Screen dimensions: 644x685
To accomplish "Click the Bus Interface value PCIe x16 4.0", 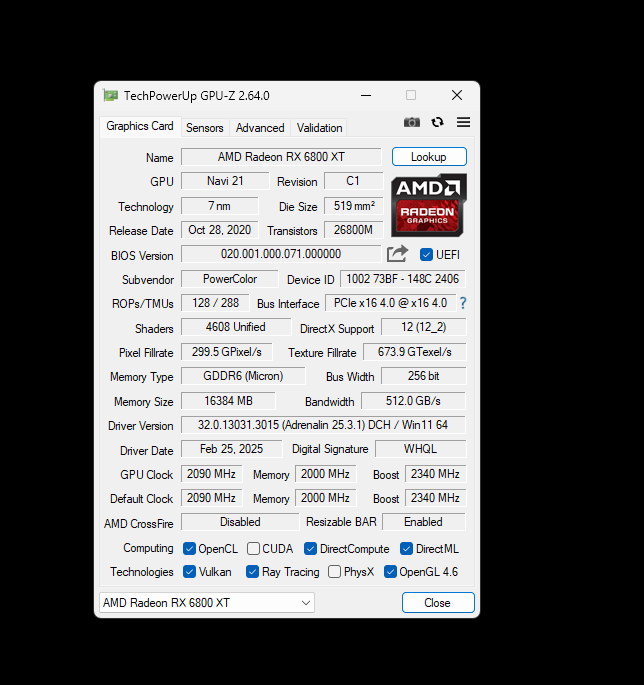I will point(391,303).
